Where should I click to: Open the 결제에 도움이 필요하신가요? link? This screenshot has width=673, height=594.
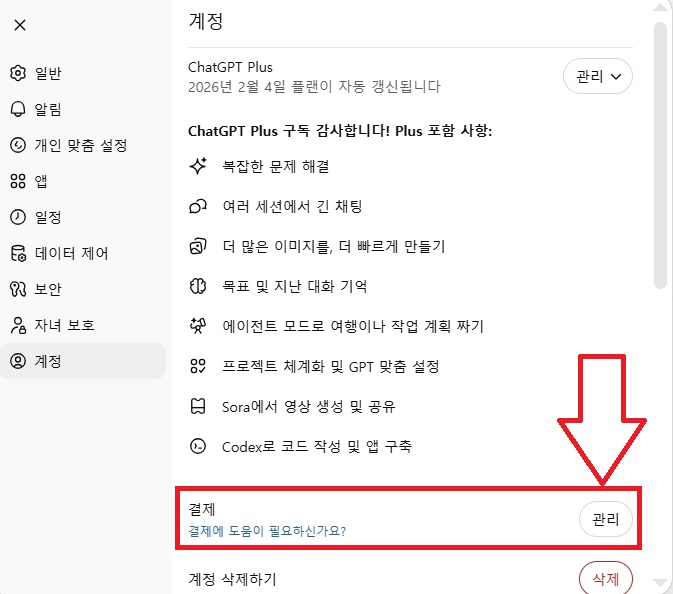coord(267,531)
